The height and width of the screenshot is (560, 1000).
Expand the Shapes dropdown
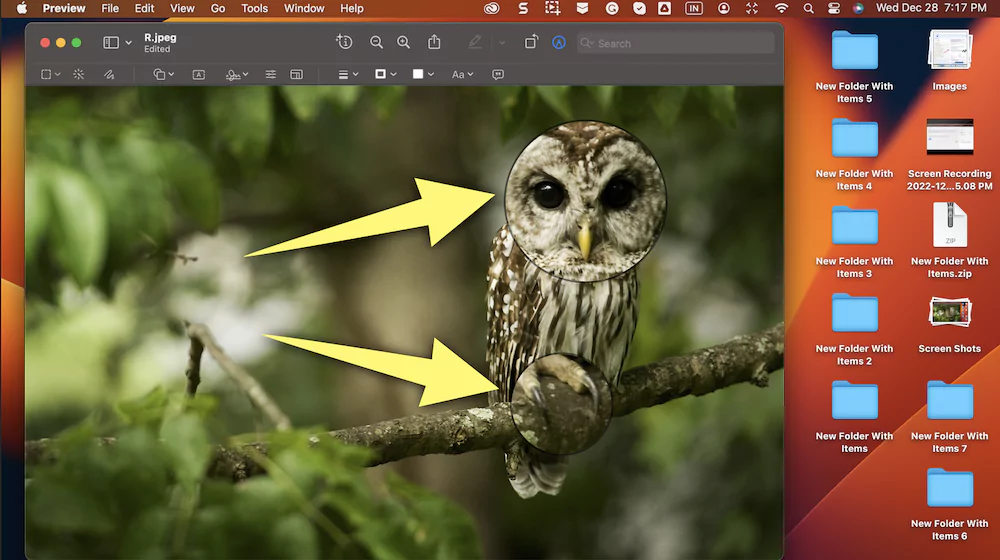[164, 75]
